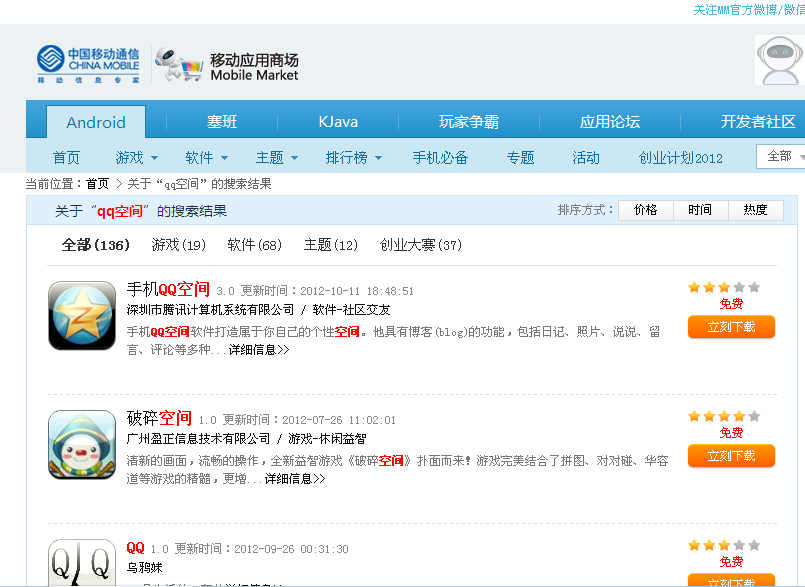
Task: Switch to the 塞班 tab
Action: (x=222, y=122)
